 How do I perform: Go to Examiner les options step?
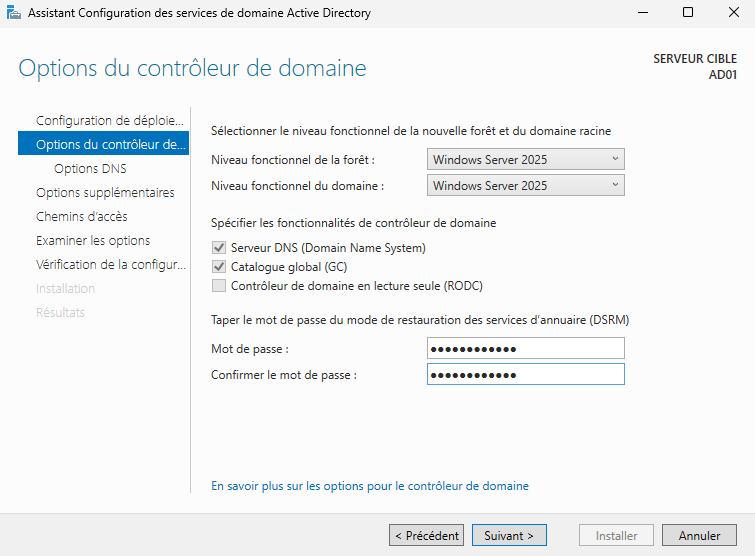(93, 240)
